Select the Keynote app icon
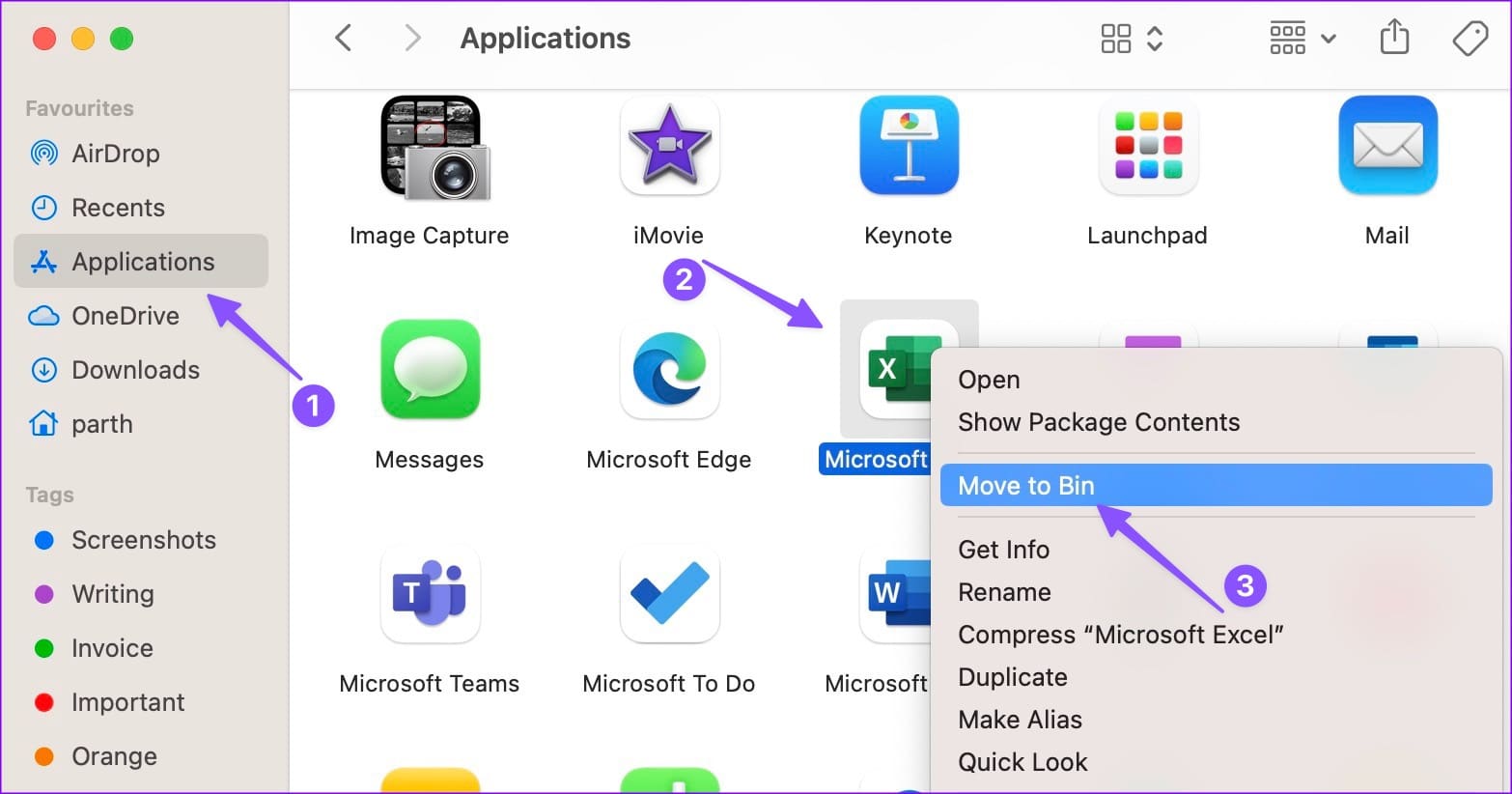This screenshot has width=1512, height=794. (909, 145)
